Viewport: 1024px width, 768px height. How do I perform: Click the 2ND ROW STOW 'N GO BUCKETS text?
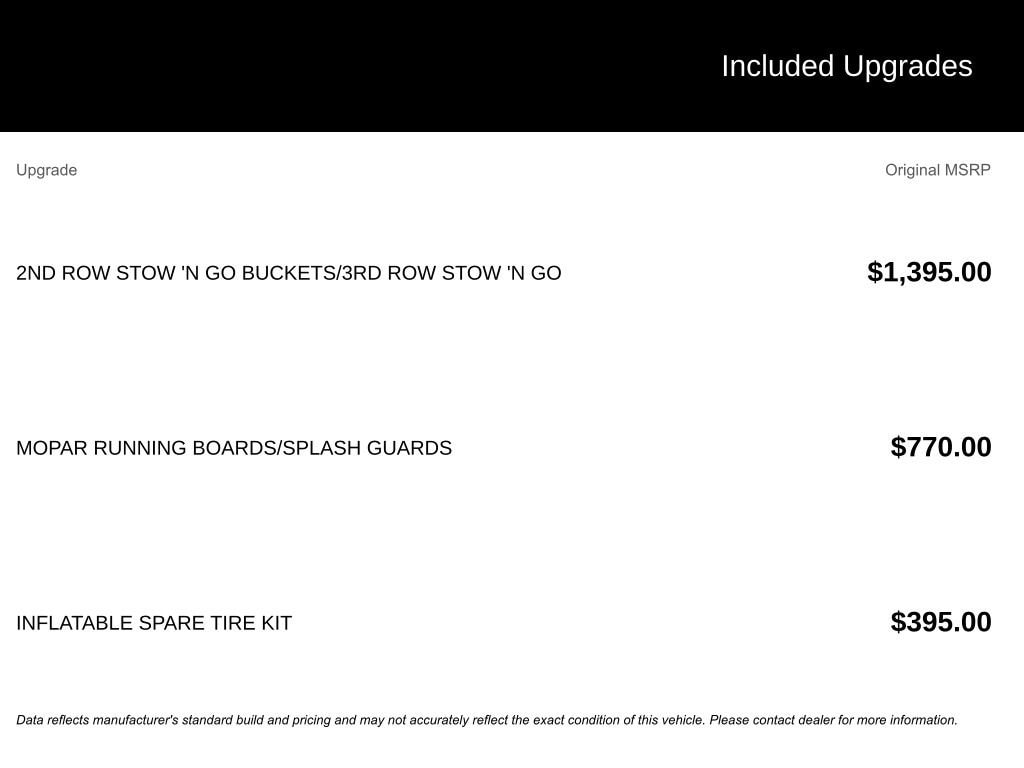(x=176, y=273)
